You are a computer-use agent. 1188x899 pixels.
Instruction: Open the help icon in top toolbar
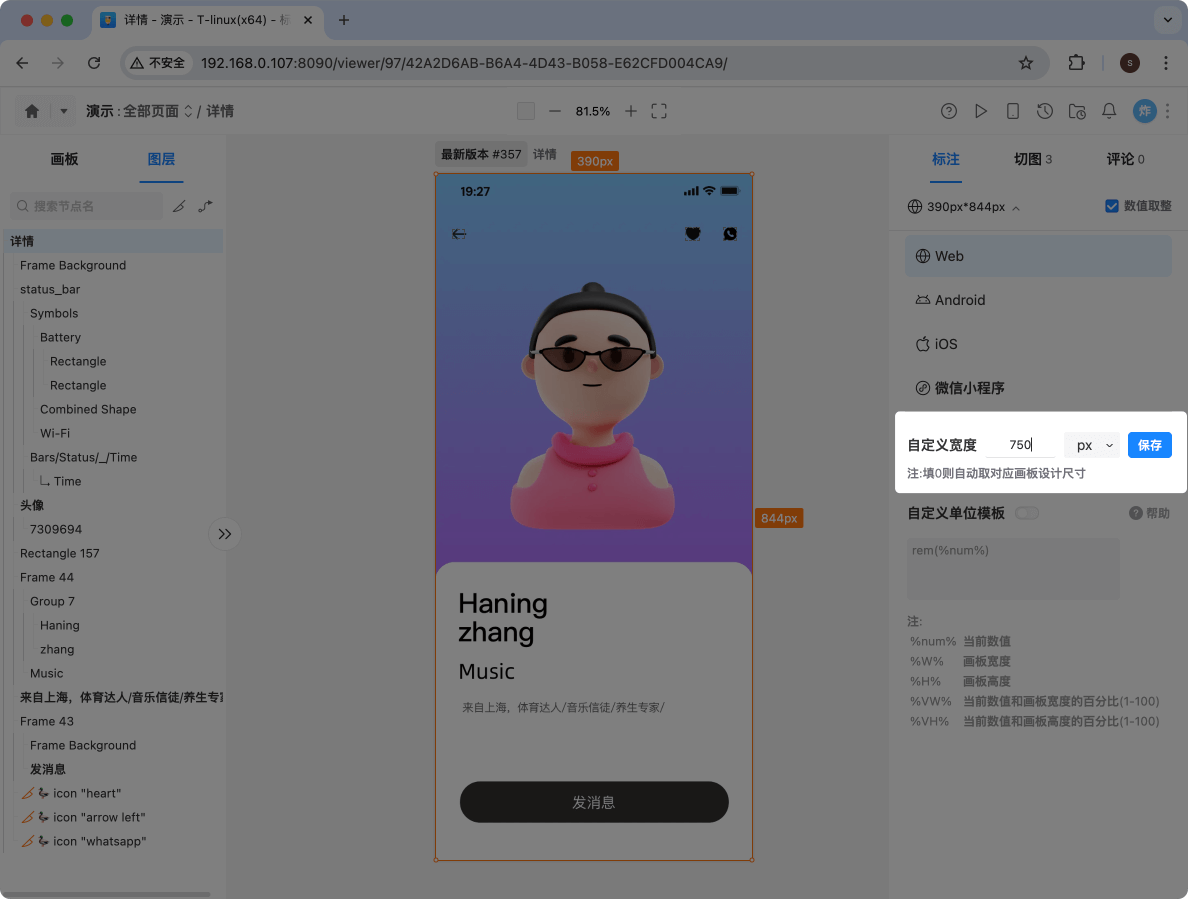949,111
